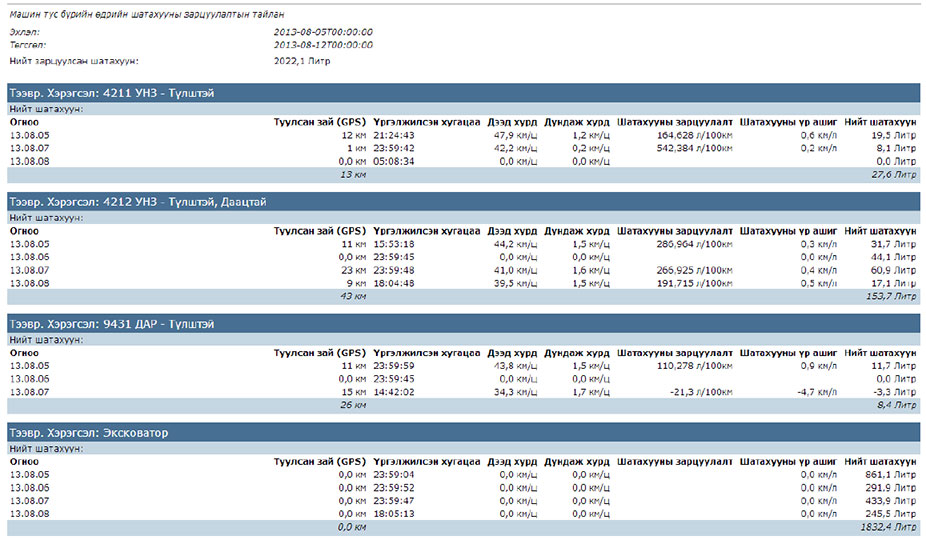Click Огноо column header in 4211 УНЗ section

(24, 120)
